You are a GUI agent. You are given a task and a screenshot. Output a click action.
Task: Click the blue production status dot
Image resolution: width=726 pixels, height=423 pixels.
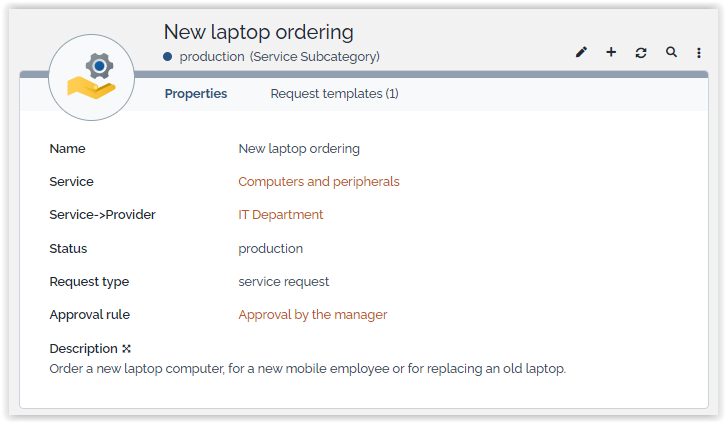[x=168, y=57]
